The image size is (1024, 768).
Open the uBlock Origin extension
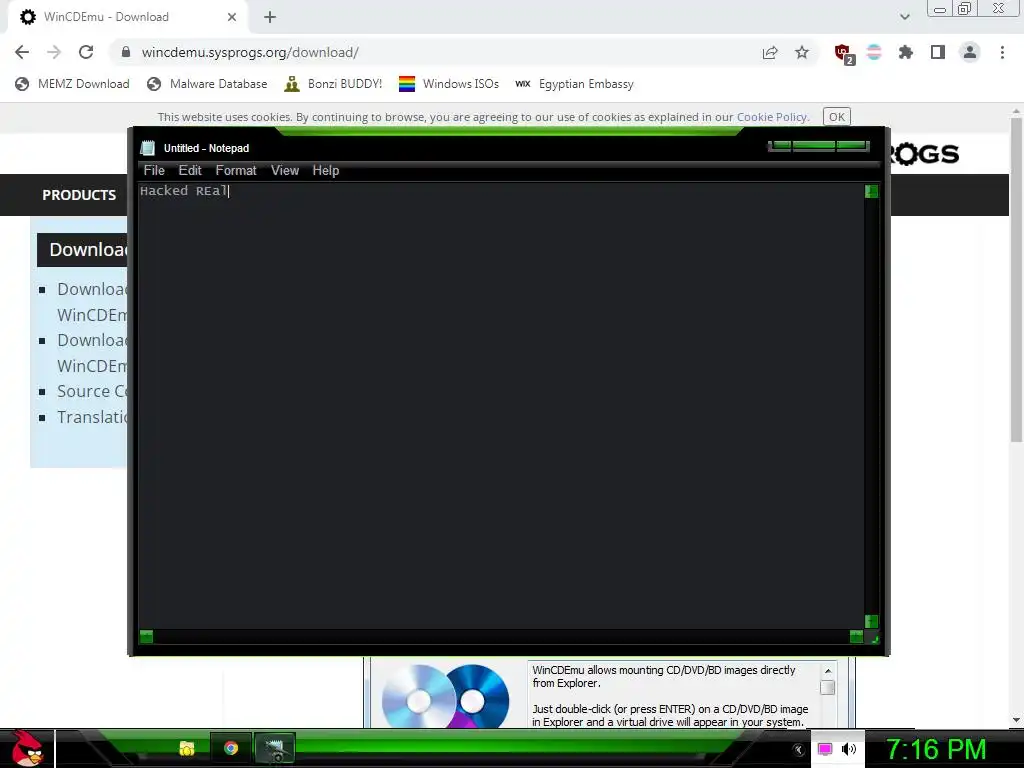(x=844, y=54)
